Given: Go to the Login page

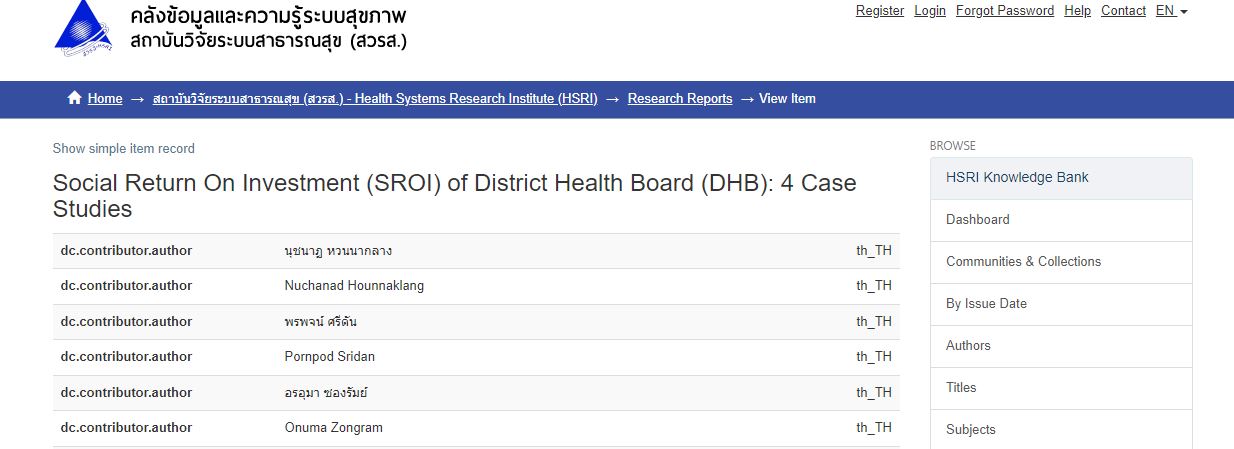Looking at the screenshot, I should click(x=930, y=11).
